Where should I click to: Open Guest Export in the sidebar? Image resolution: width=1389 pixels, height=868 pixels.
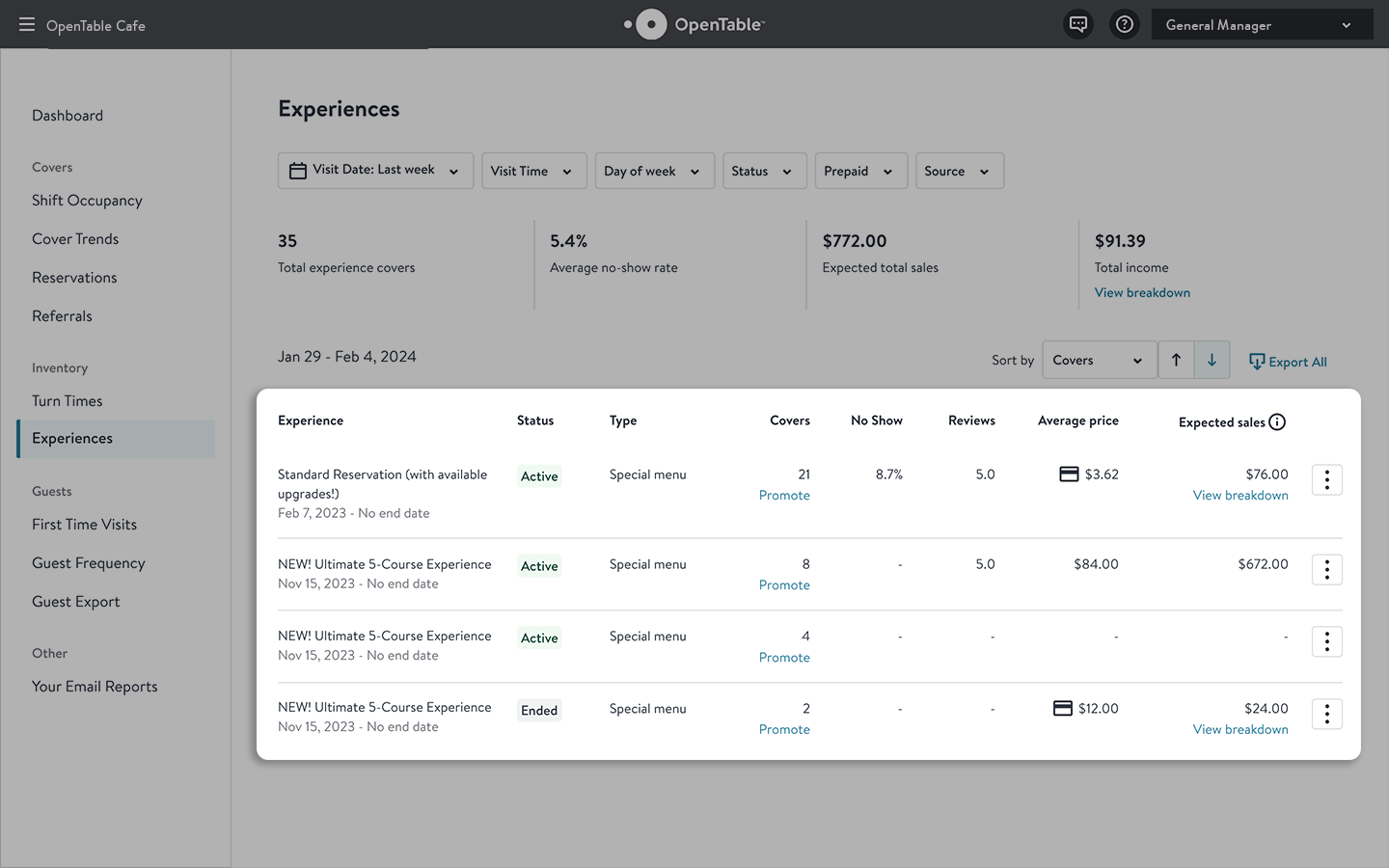(x=75, y=602)
